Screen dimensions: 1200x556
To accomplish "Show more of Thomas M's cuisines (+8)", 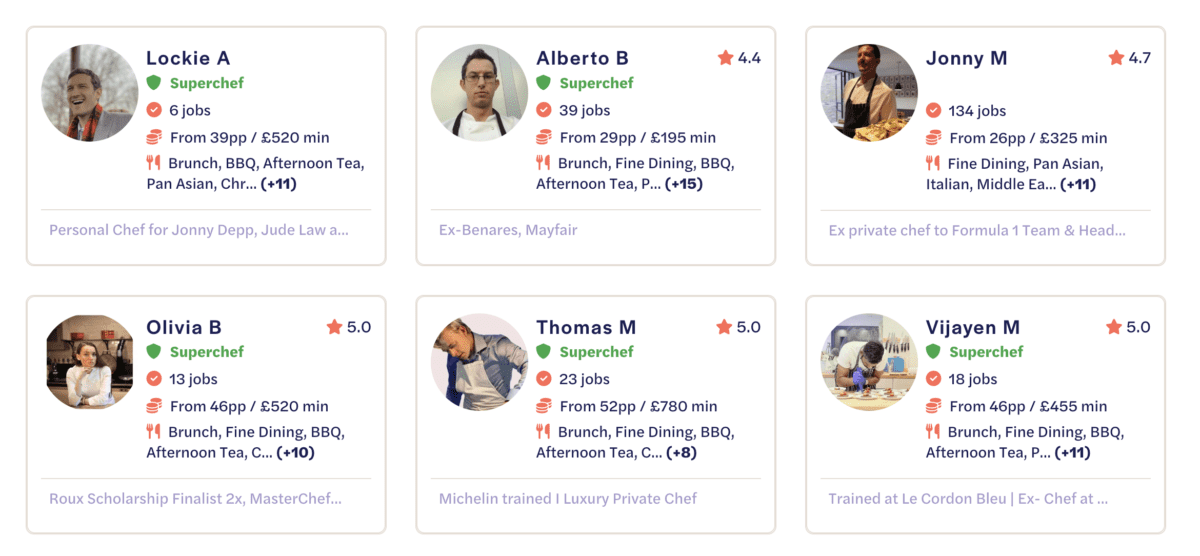I will point(682,453).
